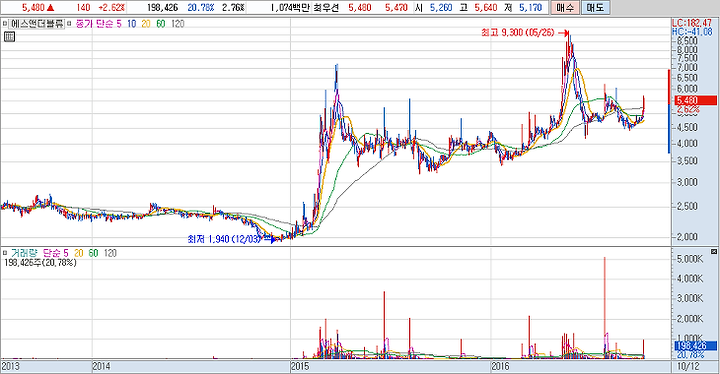
Task: Click the 3,000 price axis label
Action: pos(687,182)
